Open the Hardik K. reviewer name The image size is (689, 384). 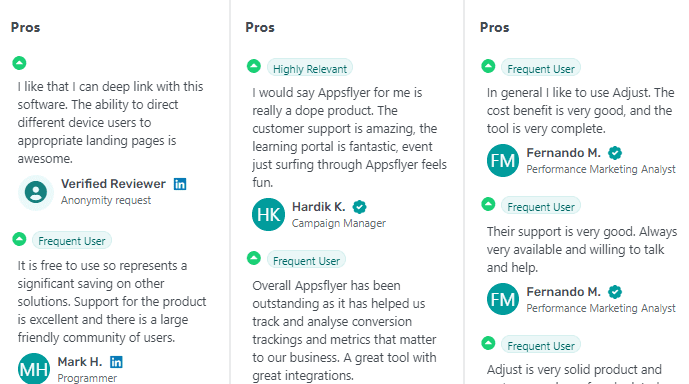319,206
